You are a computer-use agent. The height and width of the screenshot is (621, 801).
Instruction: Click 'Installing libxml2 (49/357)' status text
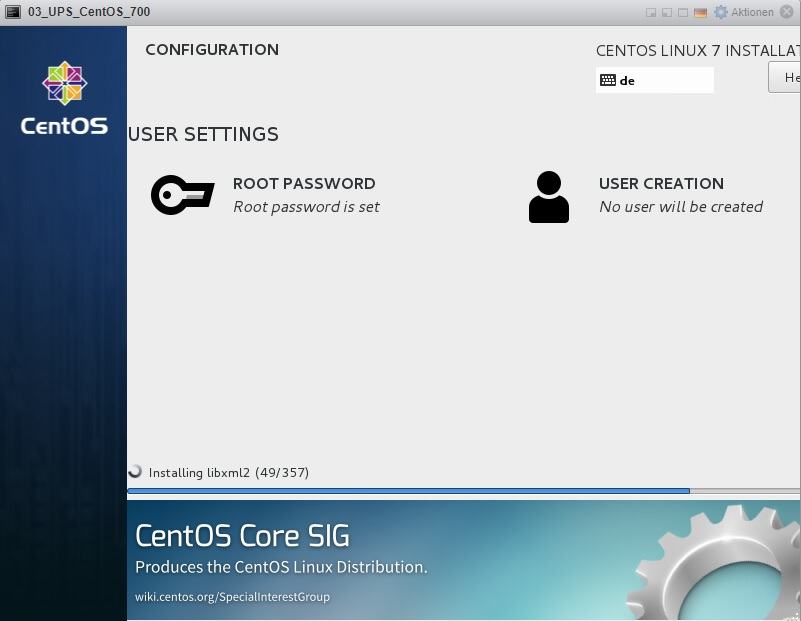(x=229, y=472)
